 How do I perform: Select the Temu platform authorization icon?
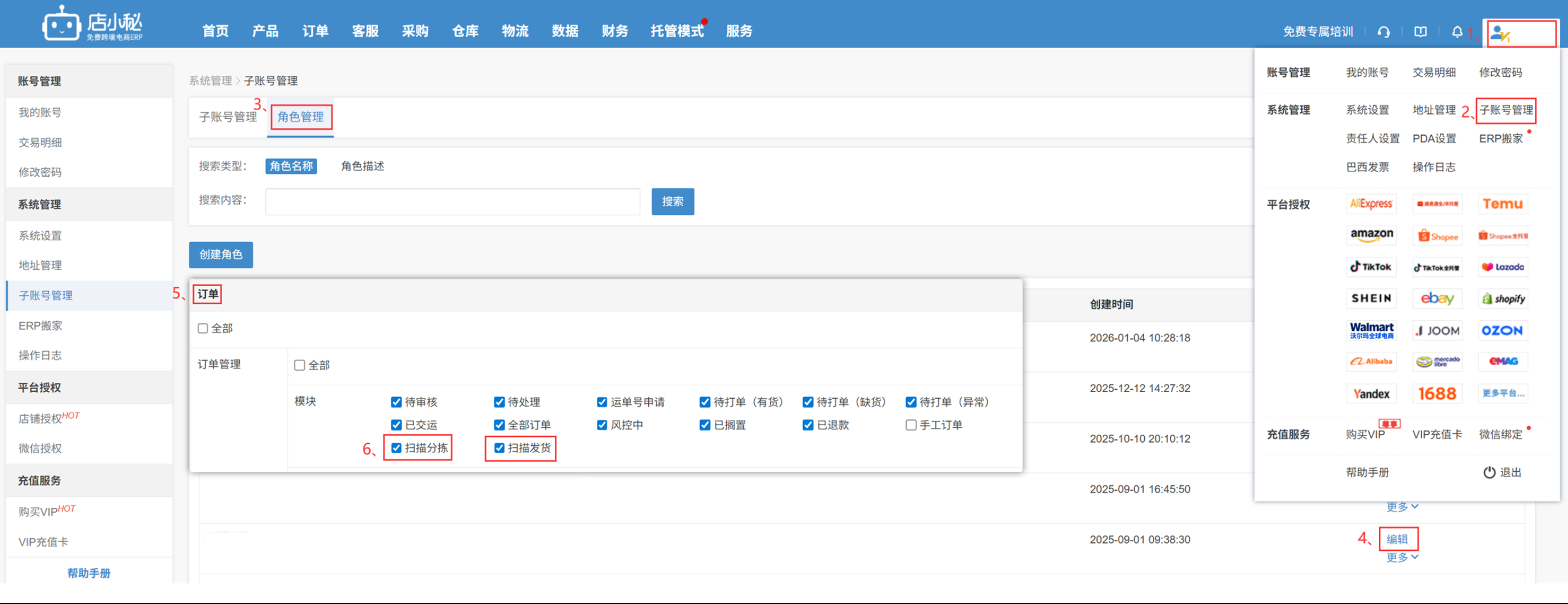(x=1503, y=204)
